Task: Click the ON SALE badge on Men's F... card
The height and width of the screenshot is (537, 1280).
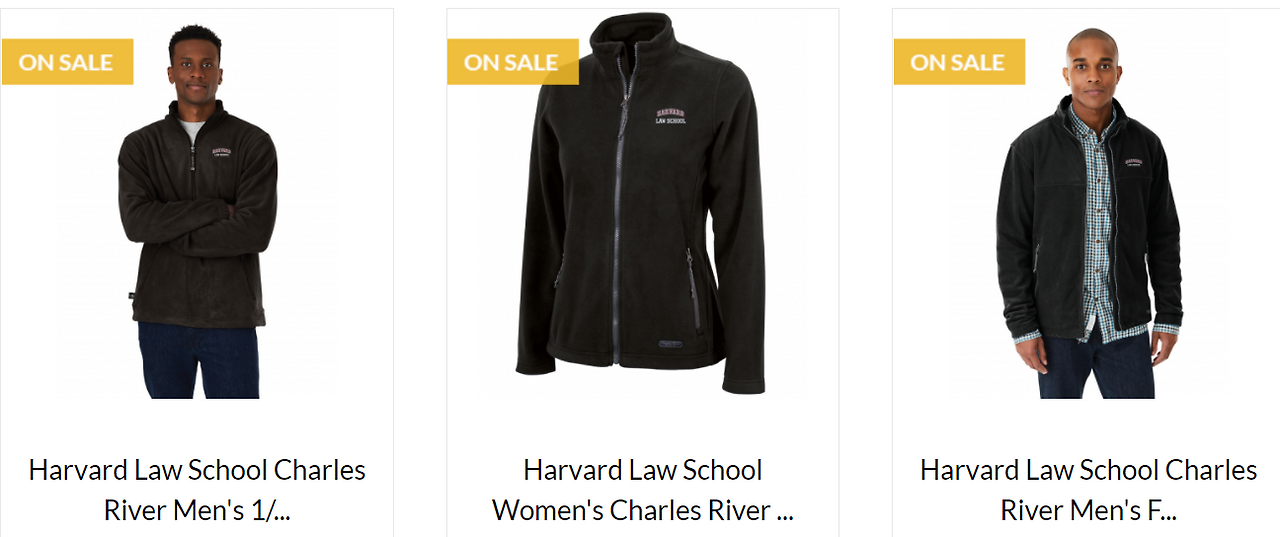Action: click(959, 62)
